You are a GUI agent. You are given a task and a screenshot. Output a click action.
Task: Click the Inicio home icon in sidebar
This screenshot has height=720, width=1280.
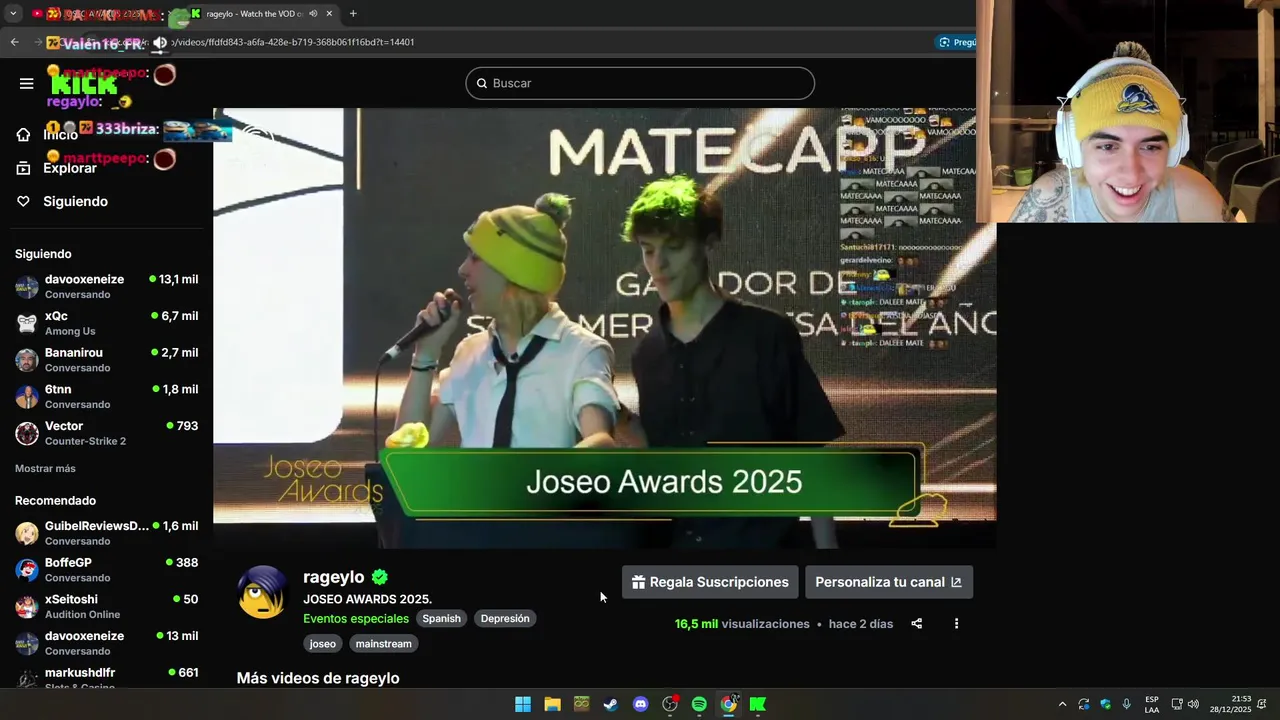tap(24, 135)
